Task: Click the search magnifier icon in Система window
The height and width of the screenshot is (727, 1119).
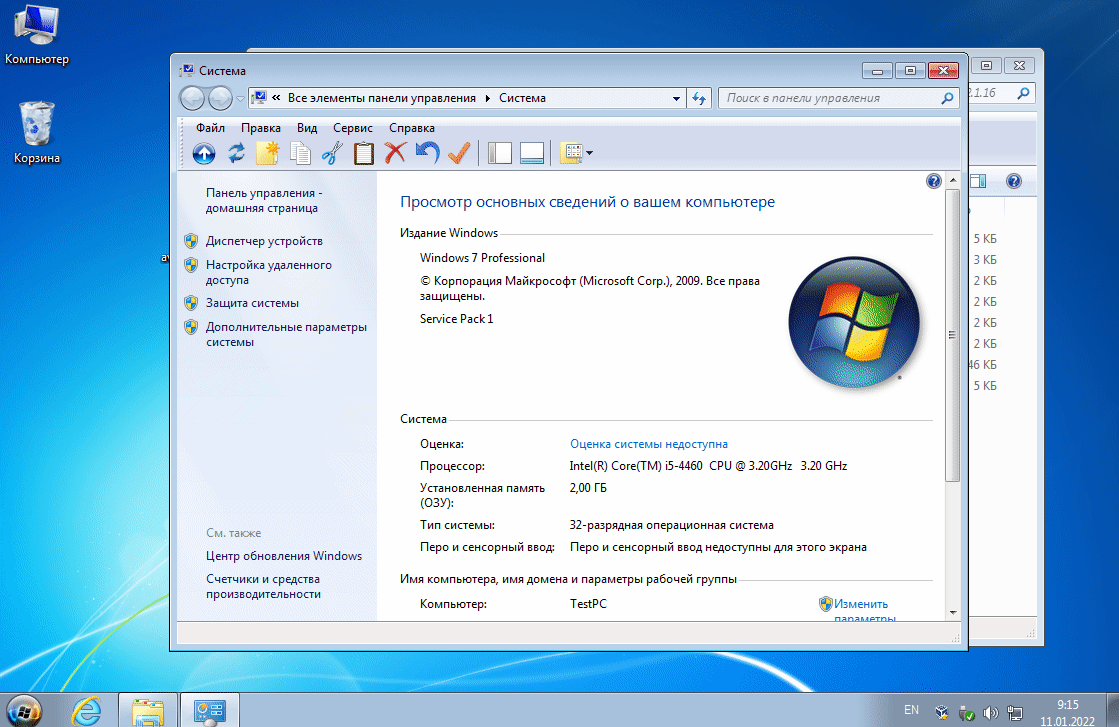Action: (948, 98)
